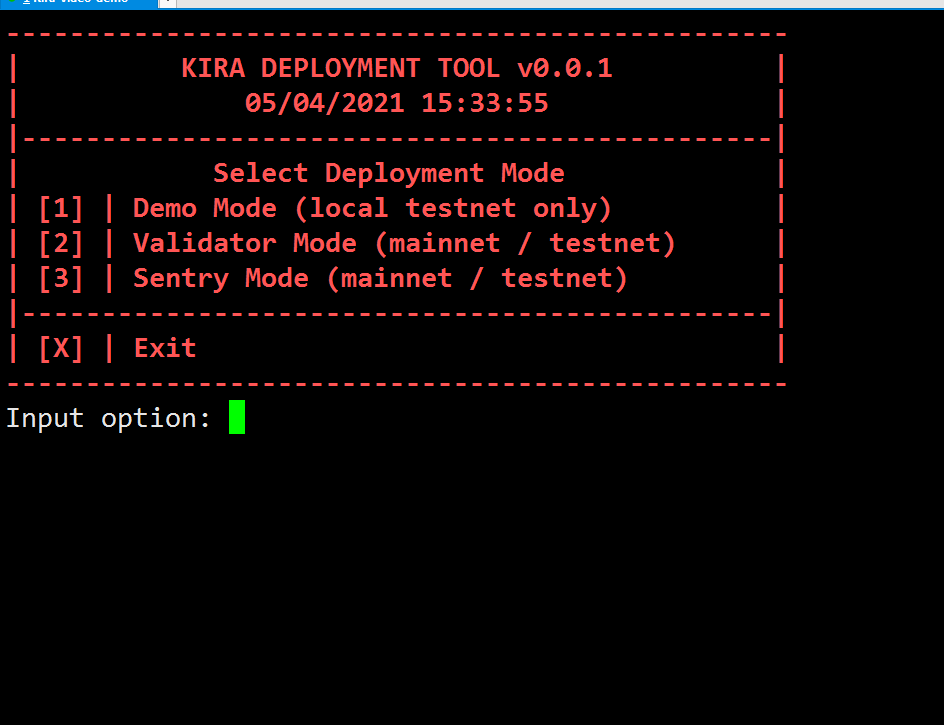Switch to the kira video demo tab
Image resolution: width=944 pixels, height=725 pixels.
(x=80, y=3)
